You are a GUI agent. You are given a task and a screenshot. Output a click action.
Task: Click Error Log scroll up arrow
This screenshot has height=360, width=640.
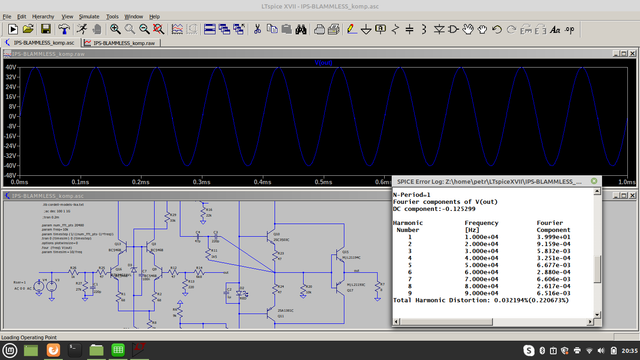(x=597, y=191)
